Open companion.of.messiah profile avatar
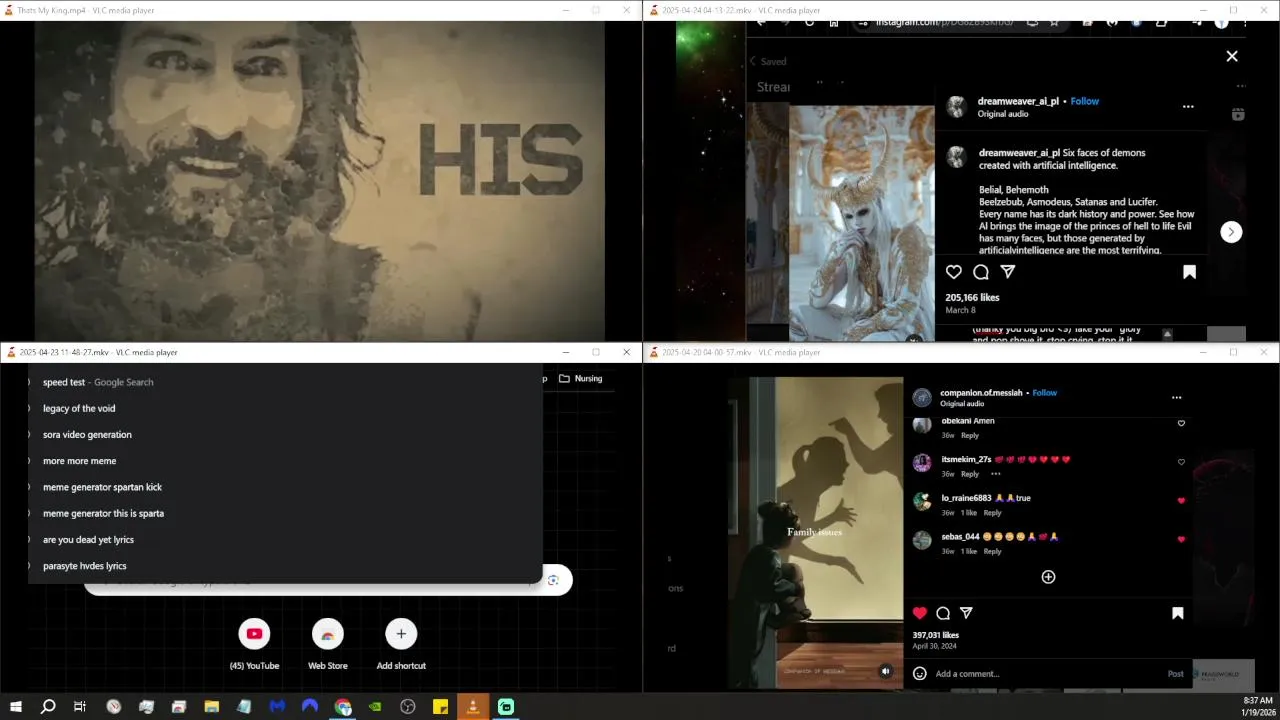Image resolution: width=1280 pixels, height=720 pixels. [x=922, y=398]
